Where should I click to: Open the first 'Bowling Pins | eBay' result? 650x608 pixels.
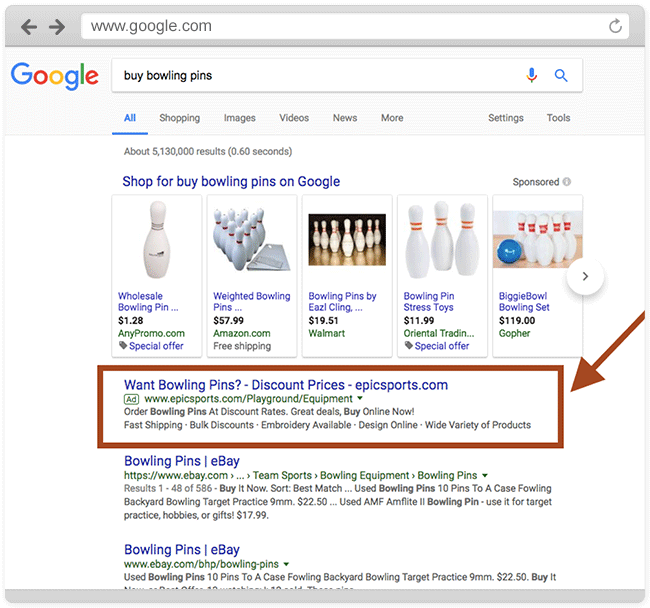(182, 461)
